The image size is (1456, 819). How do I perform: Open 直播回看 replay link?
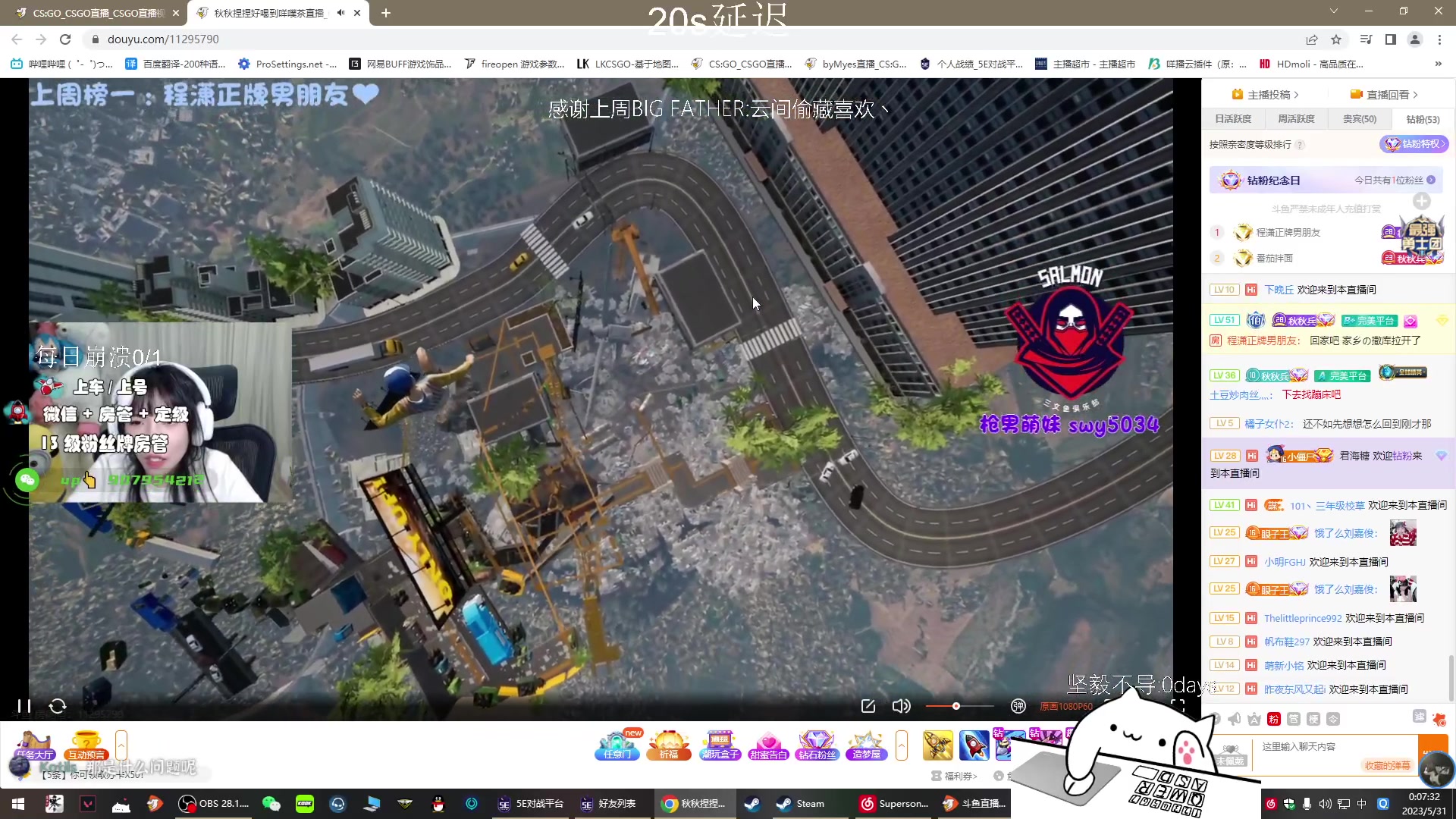coord(1384,95)
